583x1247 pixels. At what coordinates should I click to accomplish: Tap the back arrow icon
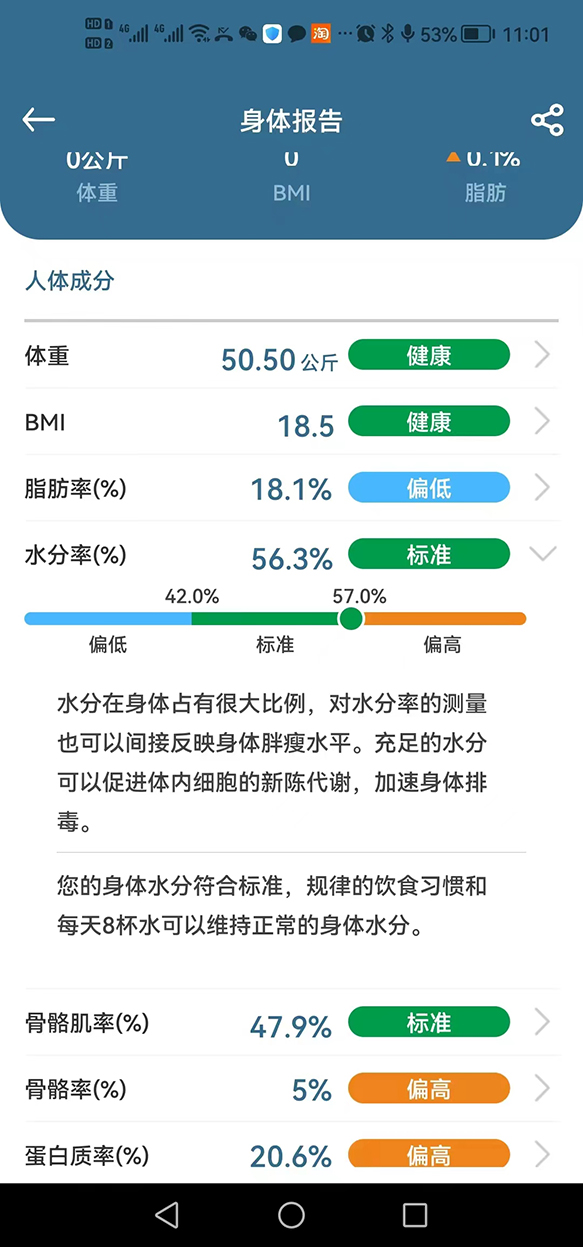[38, 120]
